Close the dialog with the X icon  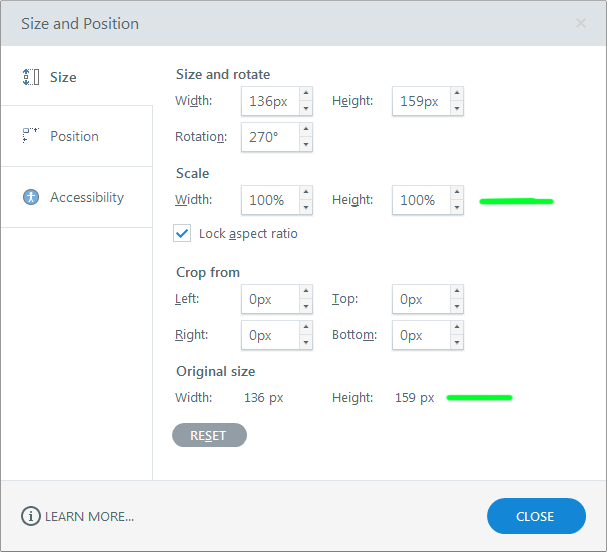coord(582,23)
